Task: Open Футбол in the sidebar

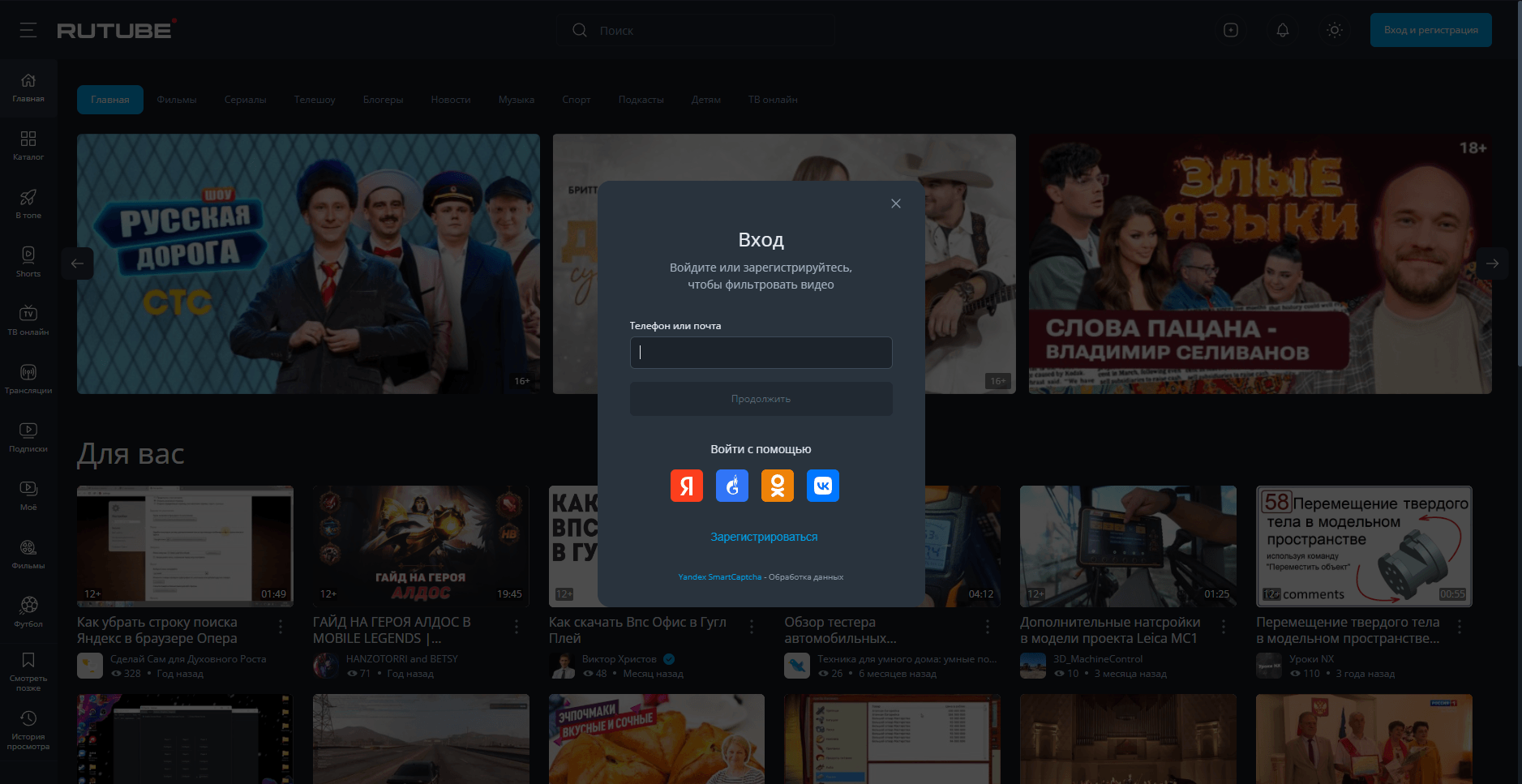Action: [28, 614]
